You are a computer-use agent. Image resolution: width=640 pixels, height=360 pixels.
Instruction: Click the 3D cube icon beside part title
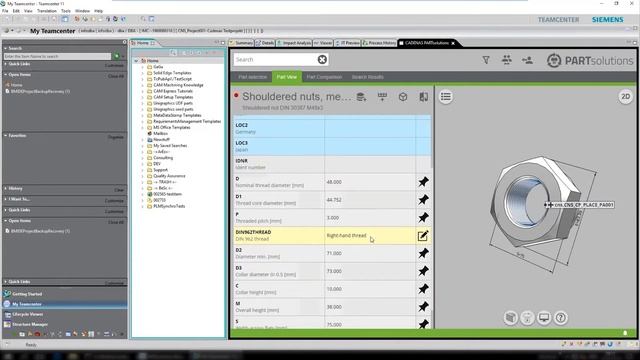pos(403,97)
